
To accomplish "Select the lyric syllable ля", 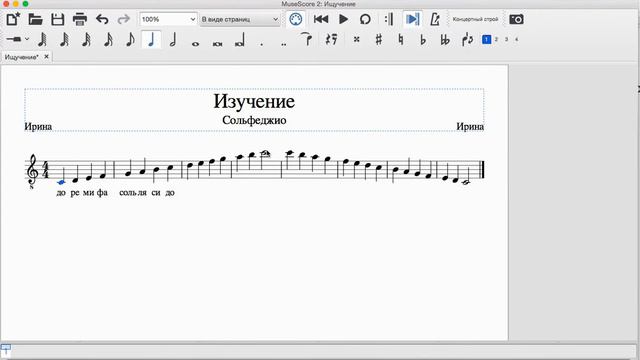I will pyautogui.click(x=142, y=193).
